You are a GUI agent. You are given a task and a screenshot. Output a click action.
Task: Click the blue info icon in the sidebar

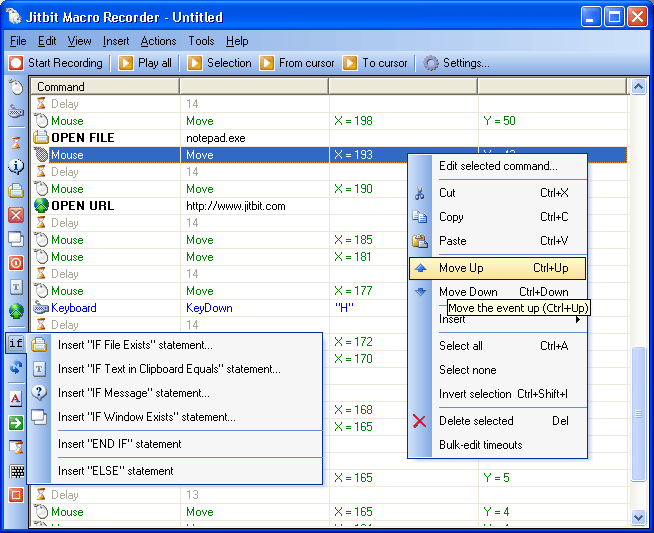[x=16, y=166]
